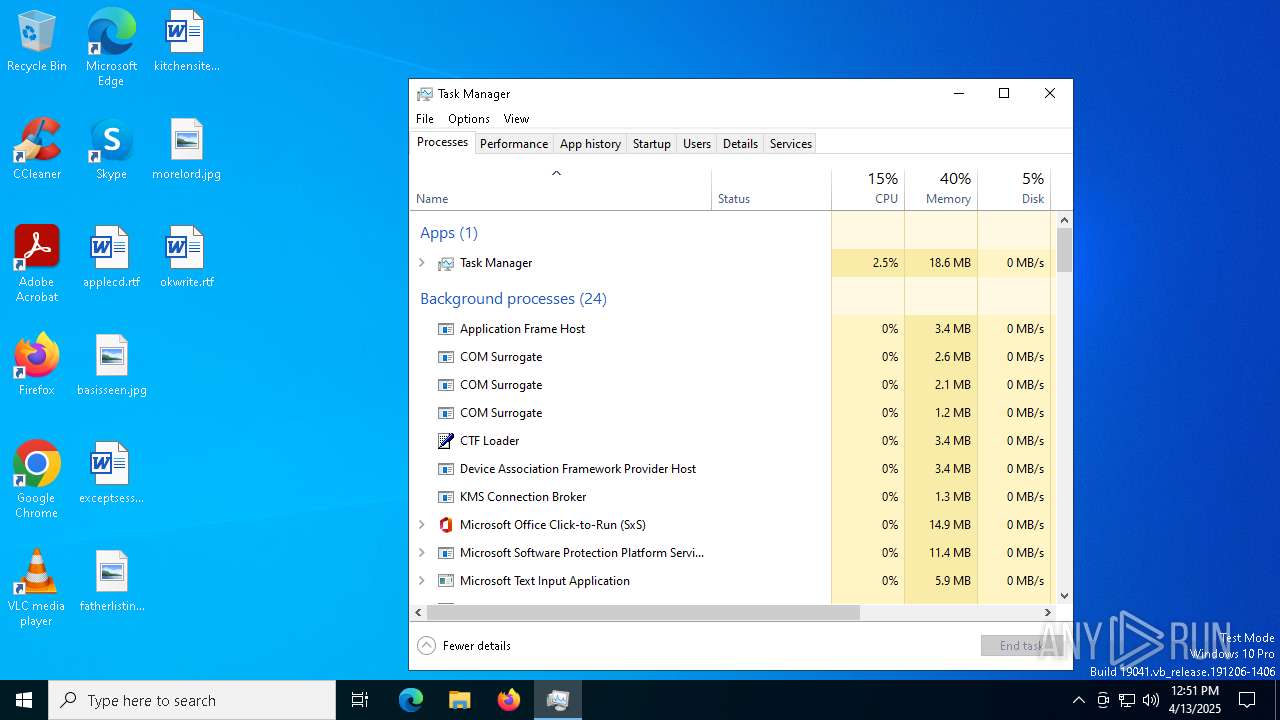Open the File menu
Viewport: 1280px width, 720px height.
tap(425, 119)
